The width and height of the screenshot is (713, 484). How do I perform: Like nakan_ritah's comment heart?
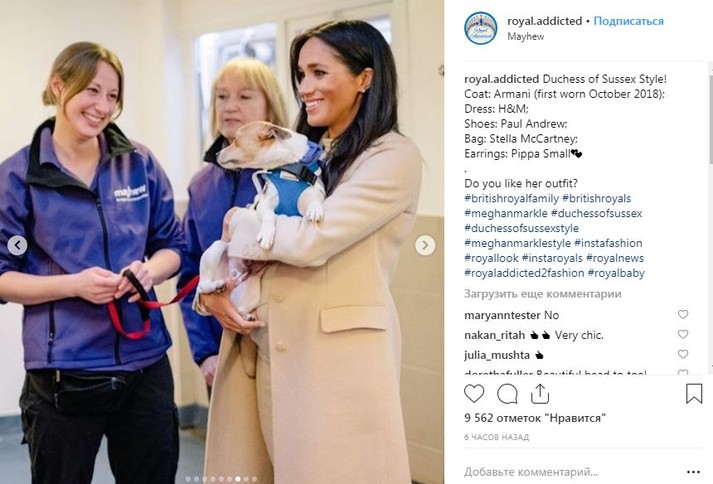click(683, 334)
